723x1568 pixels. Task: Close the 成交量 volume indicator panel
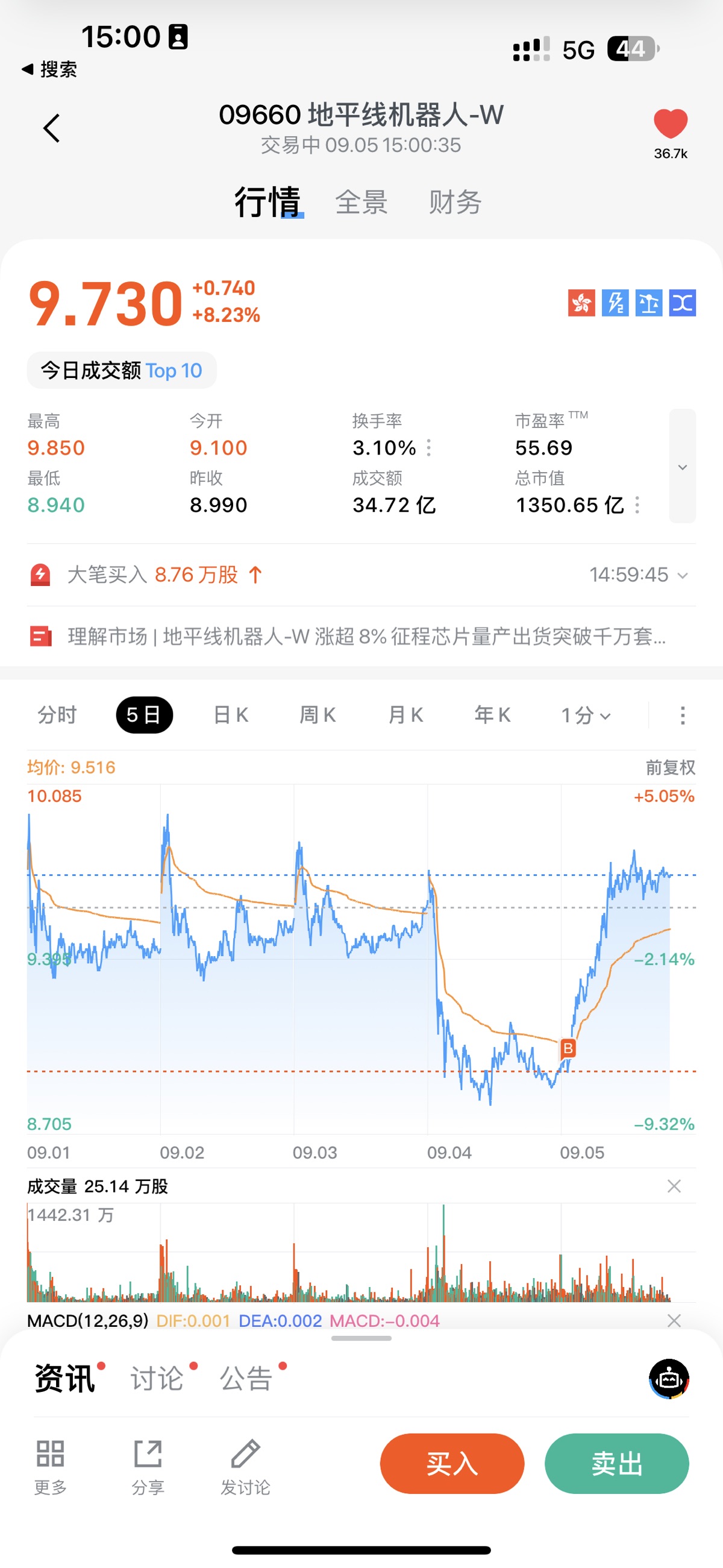[x=674, y=1186]
